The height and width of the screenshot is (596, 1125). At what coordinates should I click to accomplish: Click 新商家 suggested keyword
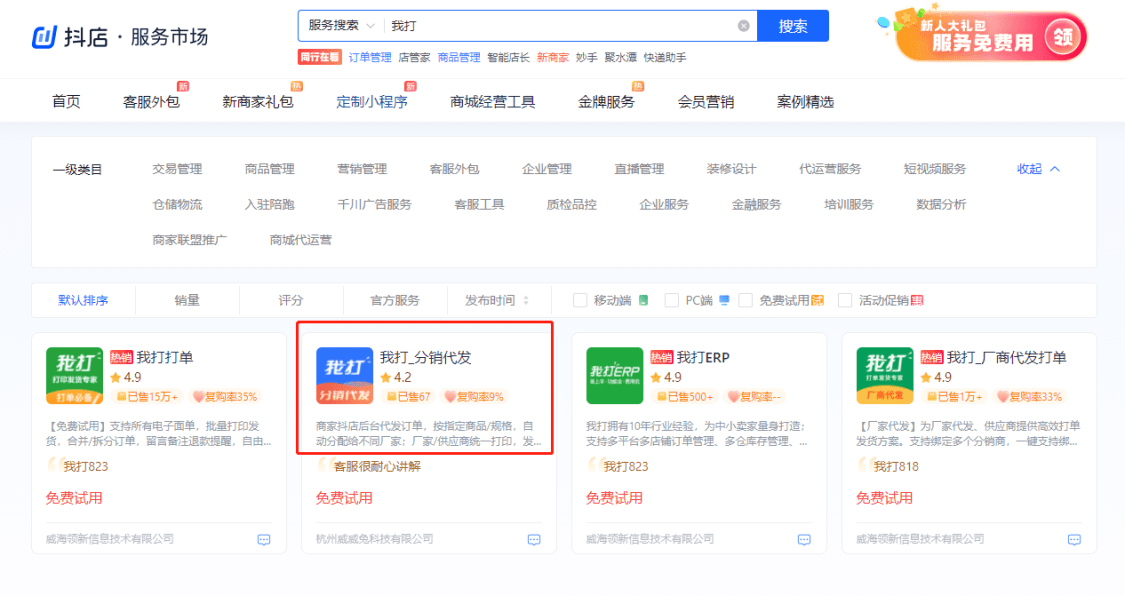pyautogui.click(x=552, y=57)
